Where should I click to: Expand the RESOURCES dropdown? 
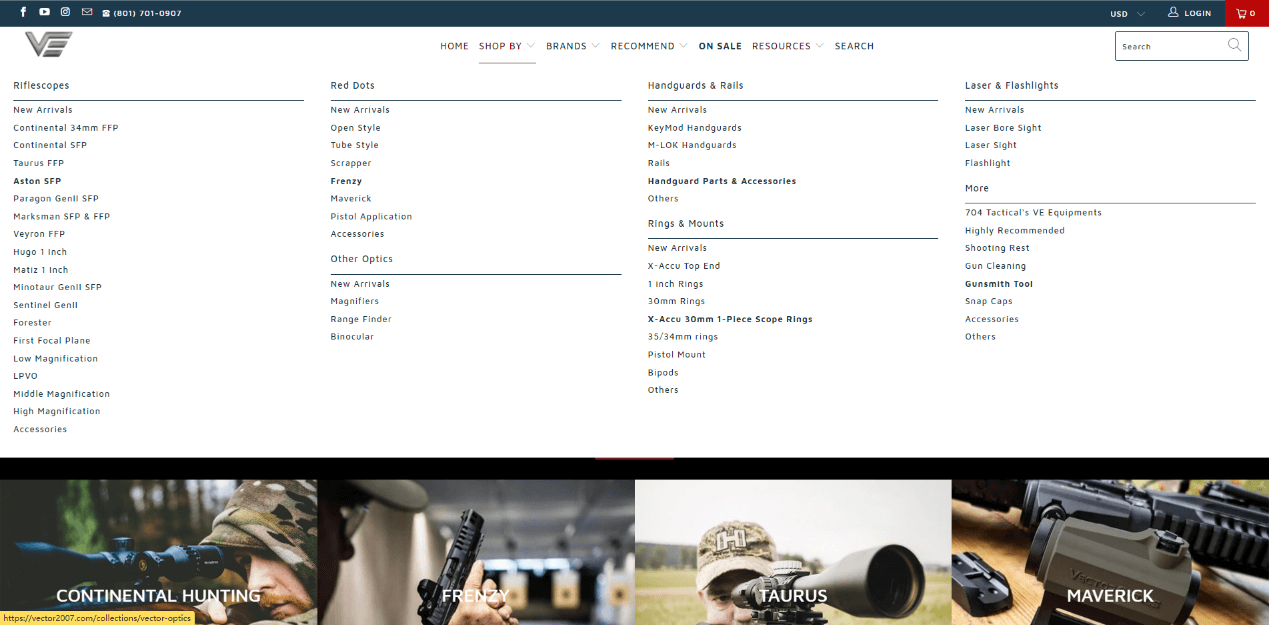(788, 46)
